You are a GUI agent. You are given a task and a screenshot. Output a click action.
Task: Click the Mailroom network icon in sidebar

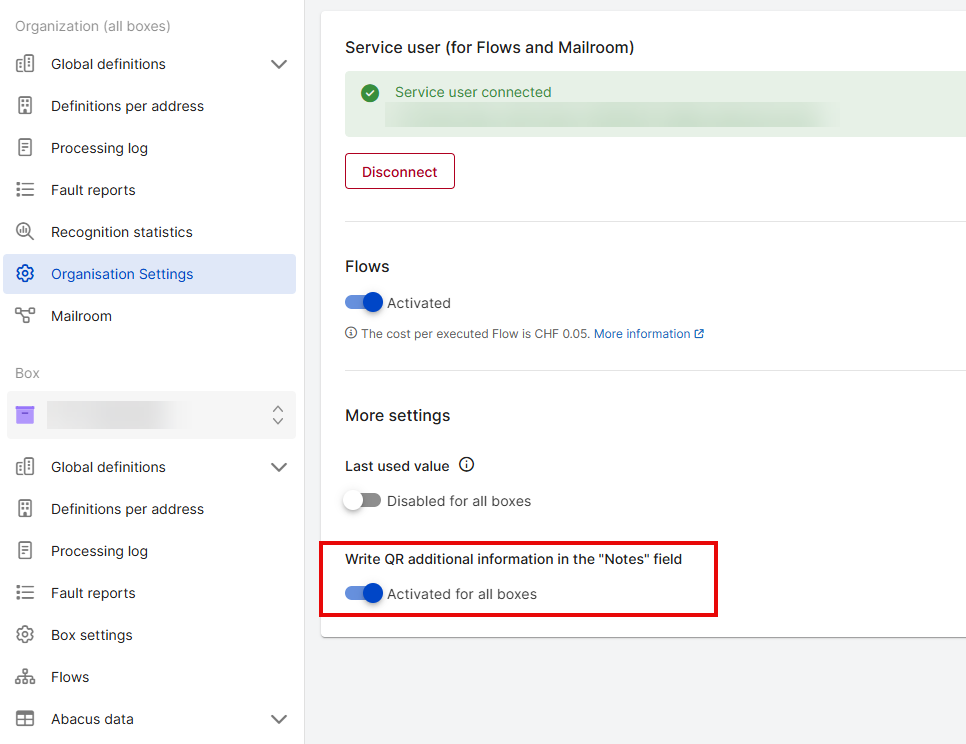(25, 315)
